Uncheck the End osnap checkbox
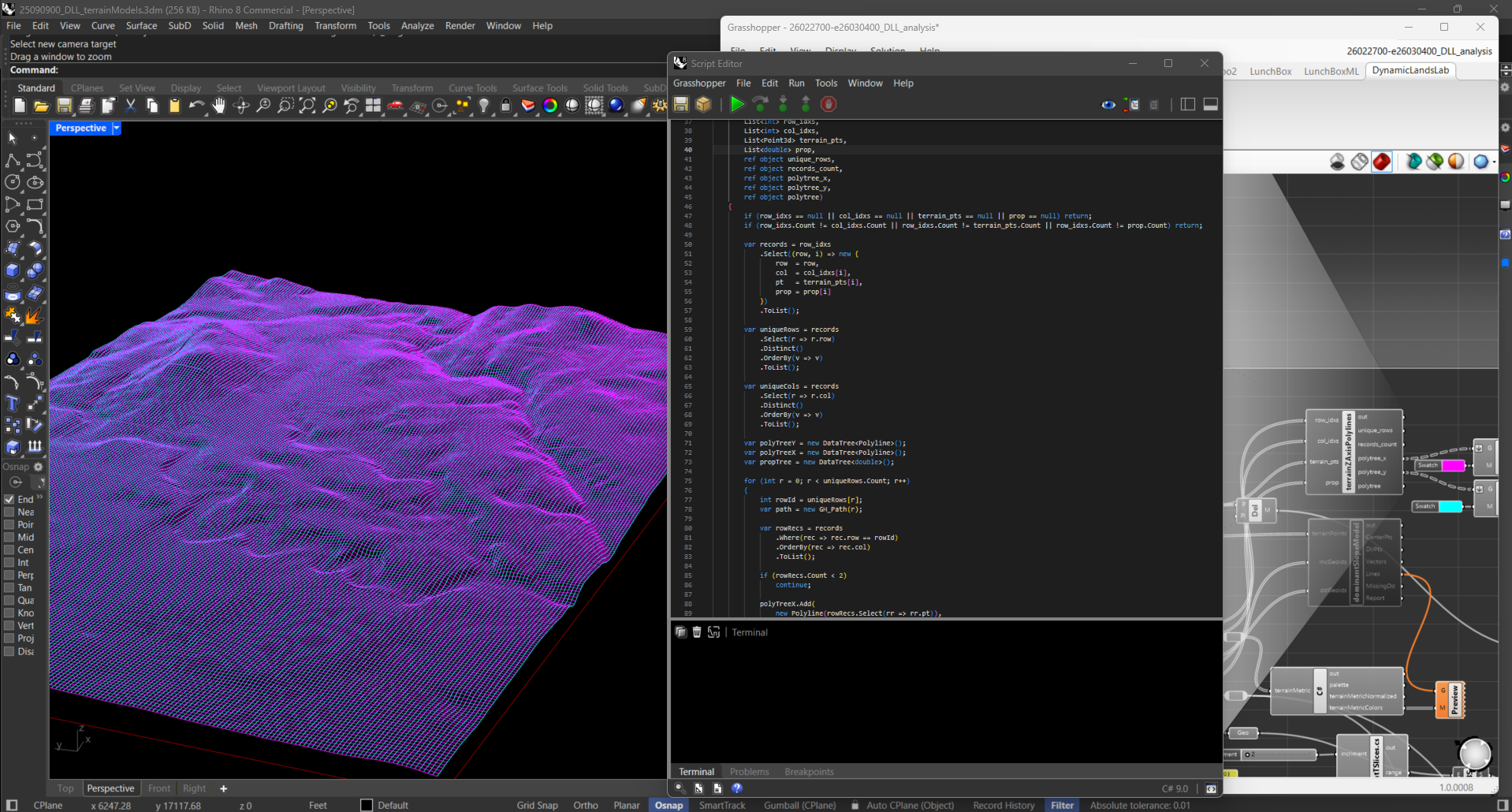The height and width of the screenshot is (812, 1512). (x=9, y=499)
